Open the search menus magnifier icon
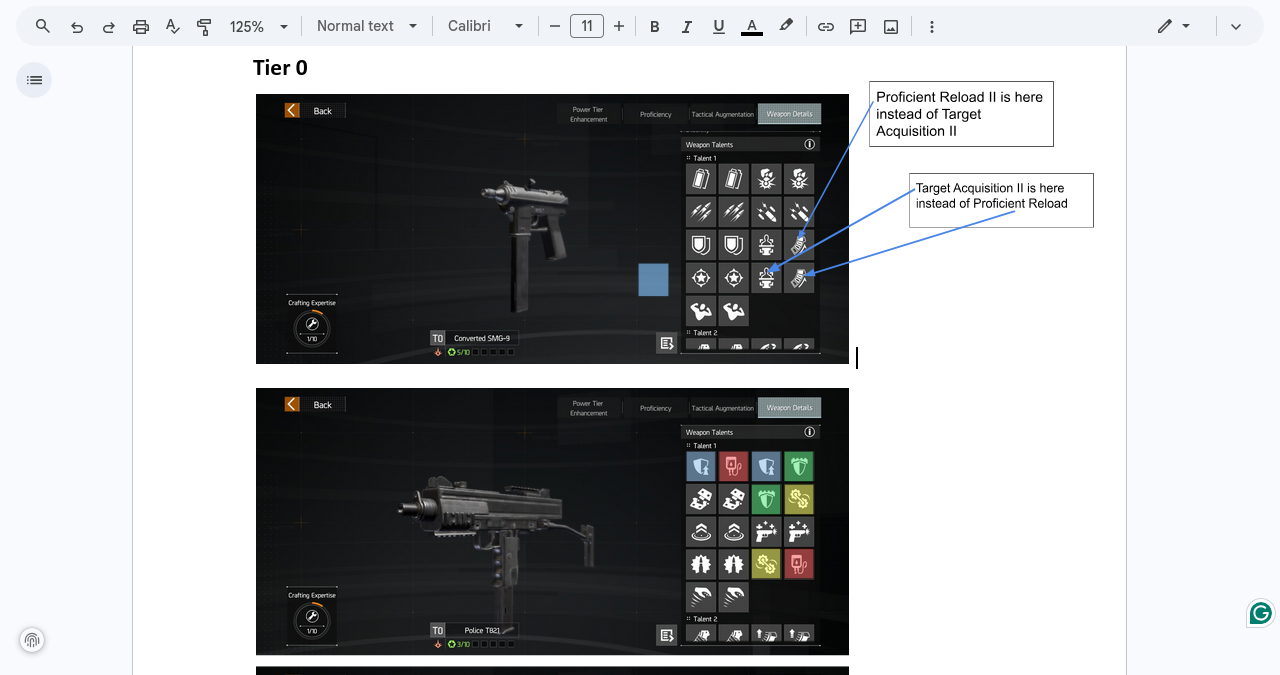The width and height of the screenshot is (1280, 675). point(42,26)
